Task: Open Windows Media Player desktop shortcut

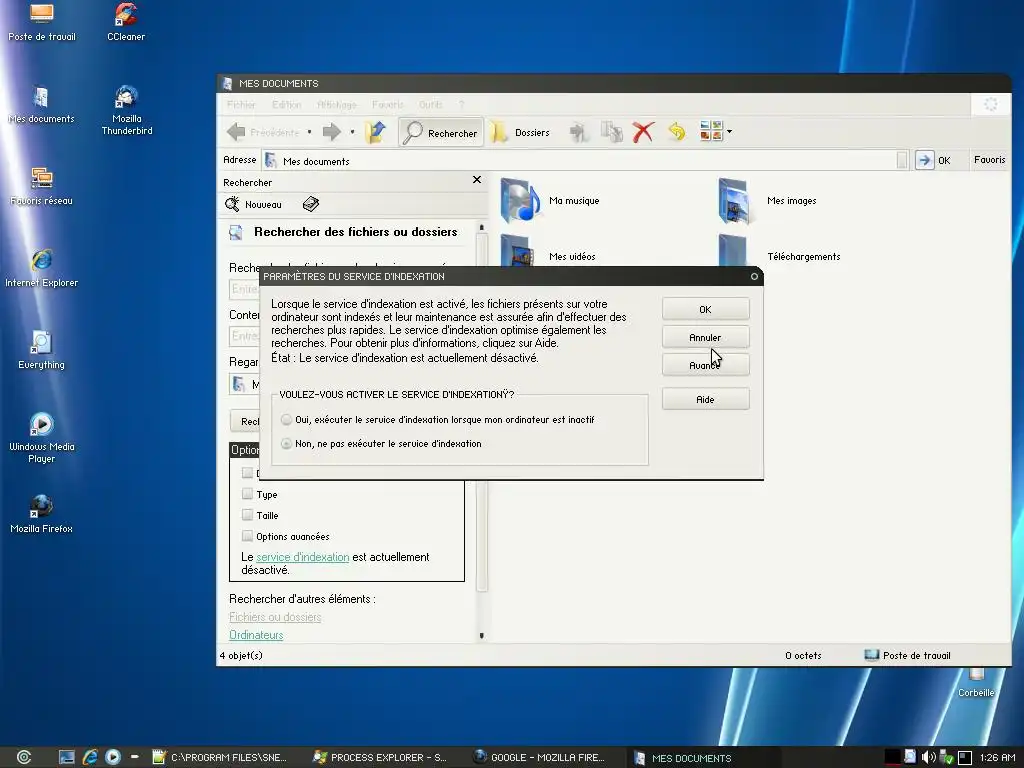Action: (41, 438)
